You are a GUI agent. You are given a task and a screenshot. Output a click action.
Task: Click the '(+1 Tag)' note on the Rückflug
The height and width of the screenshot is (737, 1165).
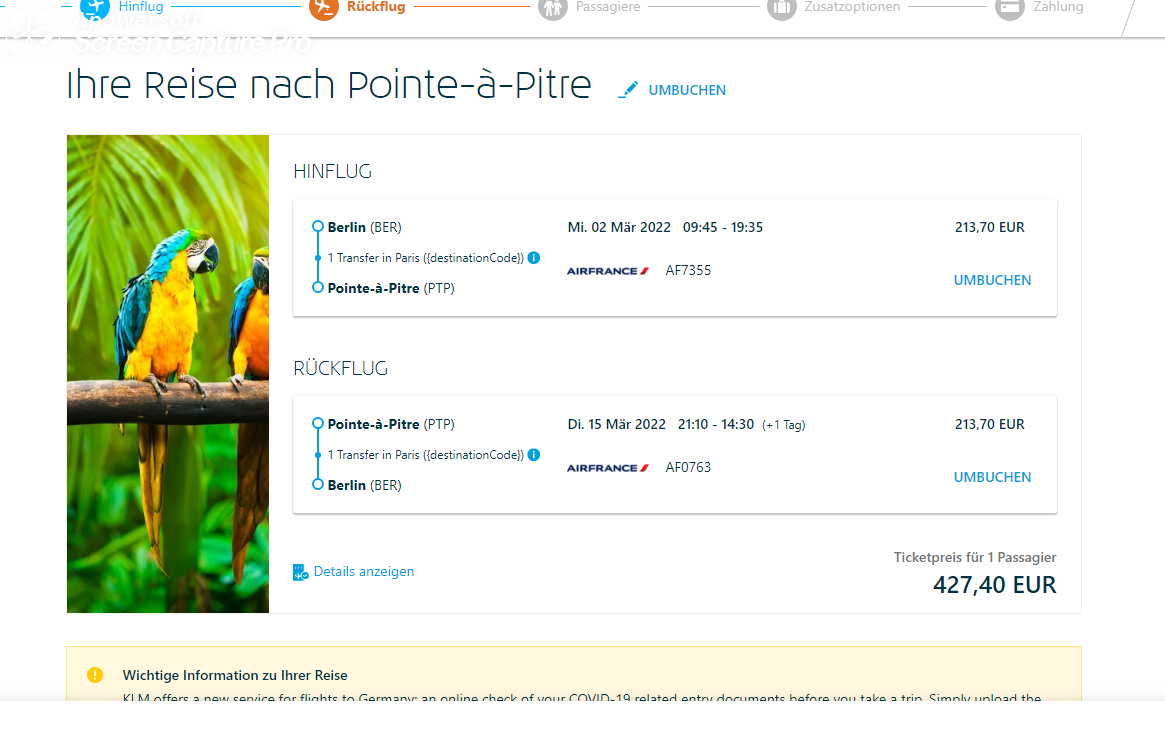coord(784,425)
